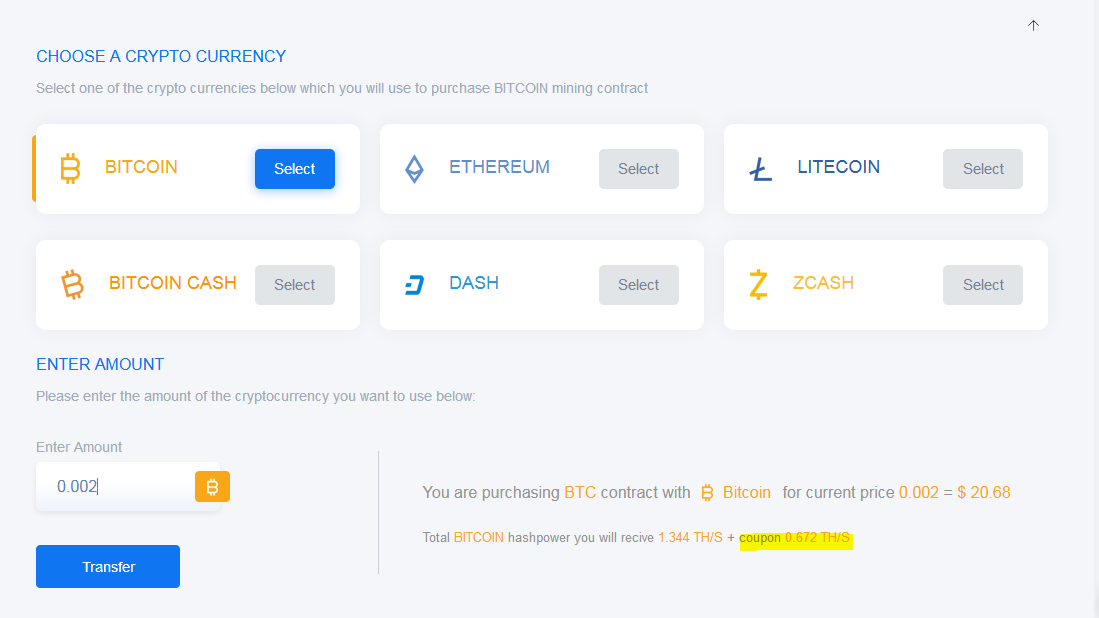
Task: Click the ETHEREUM card label
Action: point(499,167)
